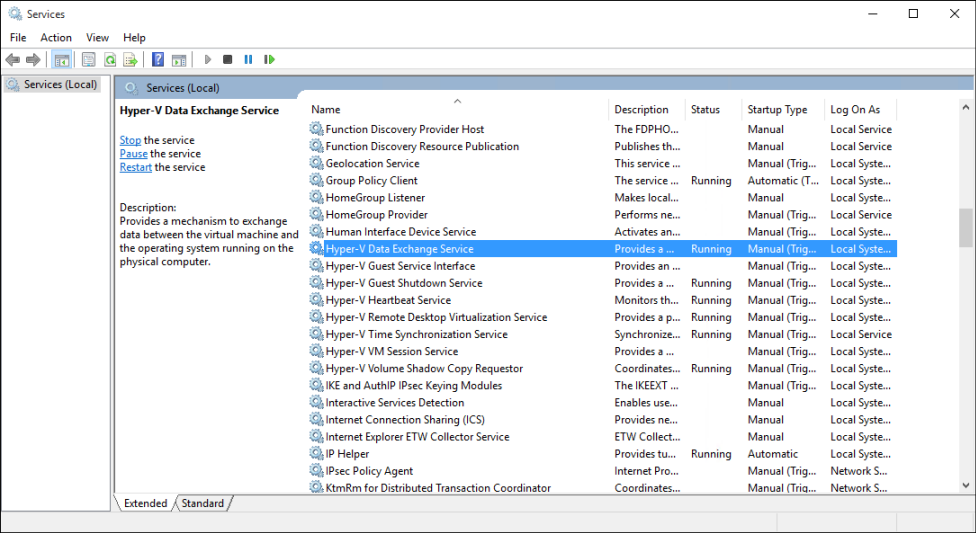Open Properties via toolbar icon
Image resolution: width=976 pixels, height=533 pixels.
(x=89, y=60)
